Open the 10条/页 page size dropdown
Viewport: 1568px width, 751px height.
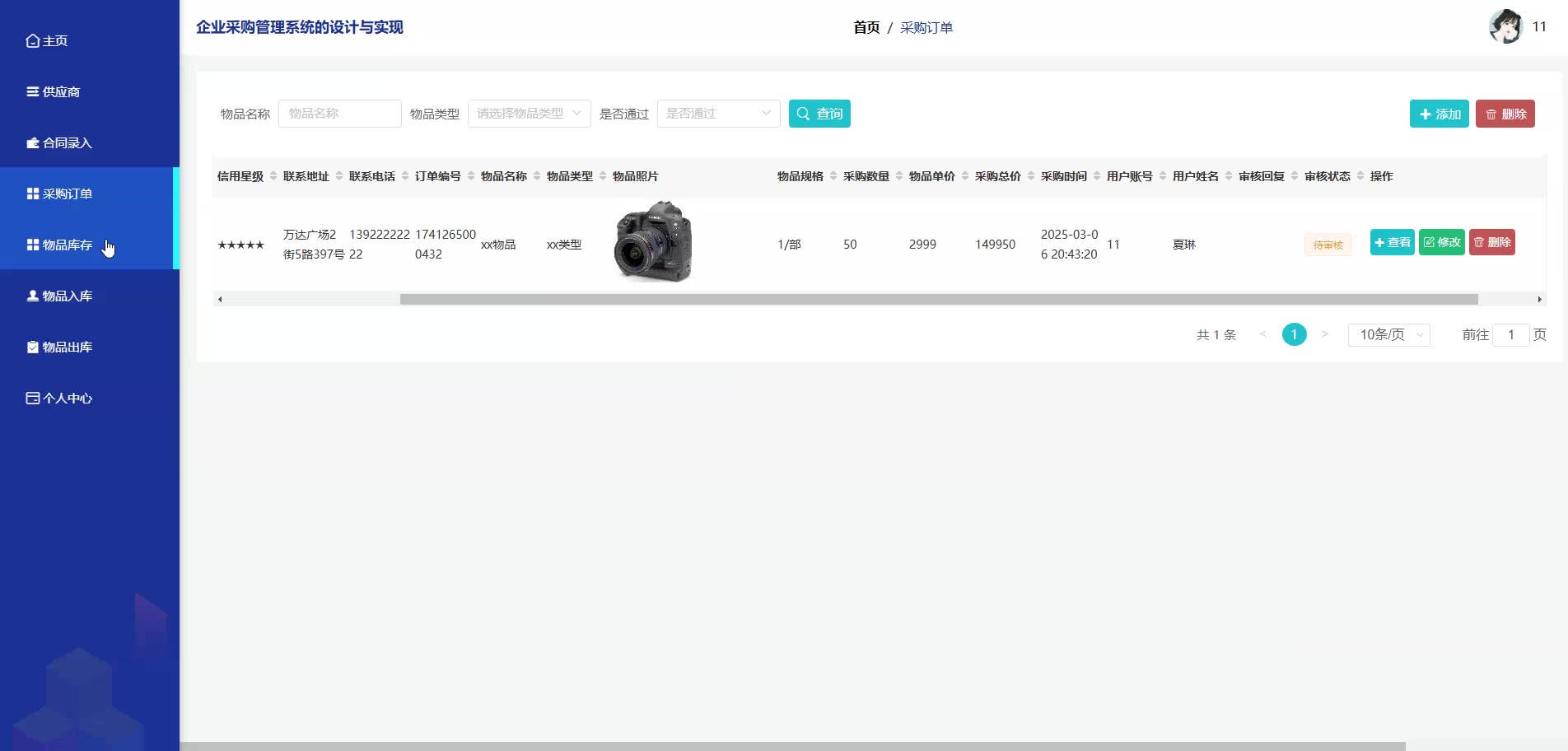tap(1389, 334)
